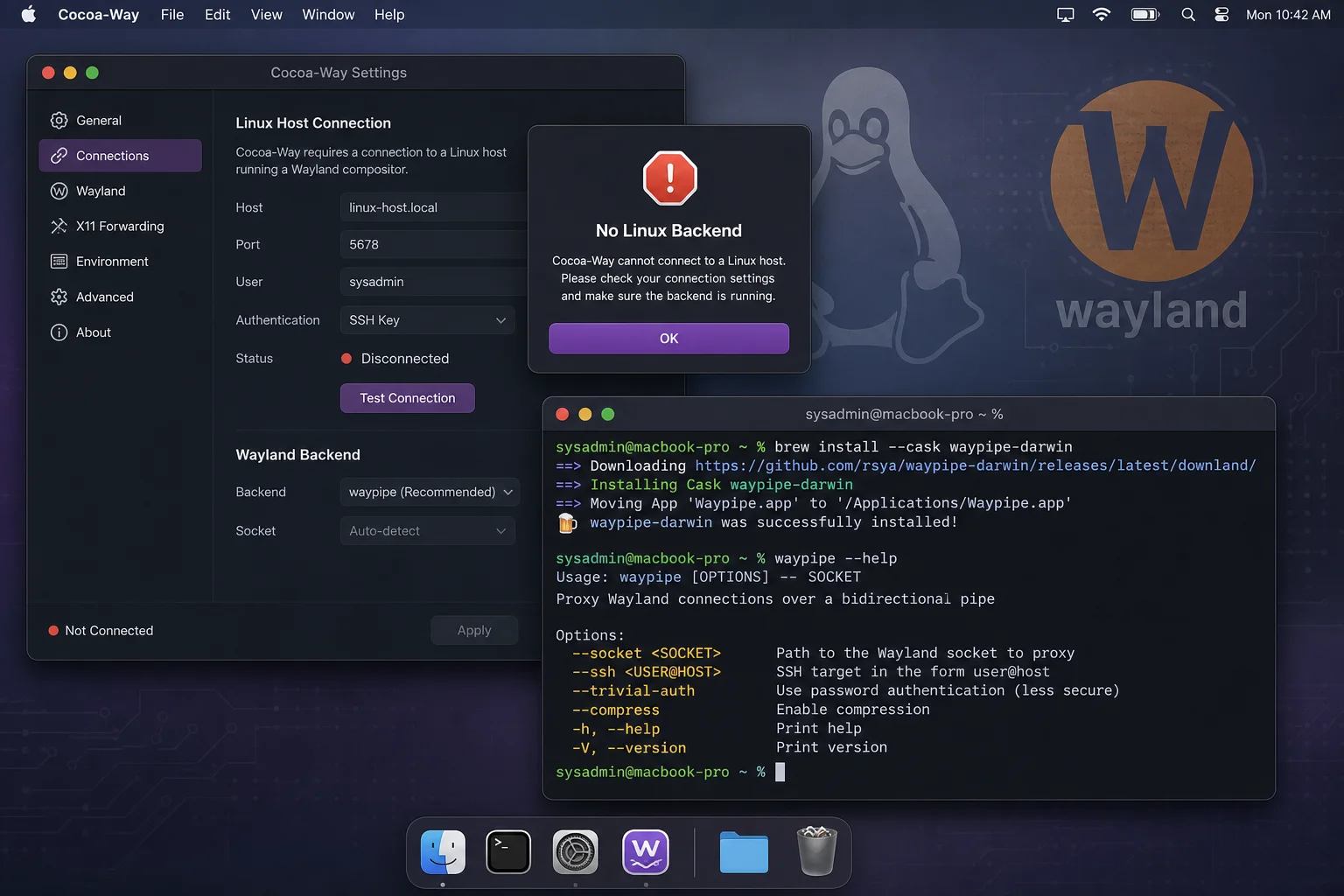Click the "-h, --help" option in Terminal
Screen dimensions: 1344x896
click(616, 729)
